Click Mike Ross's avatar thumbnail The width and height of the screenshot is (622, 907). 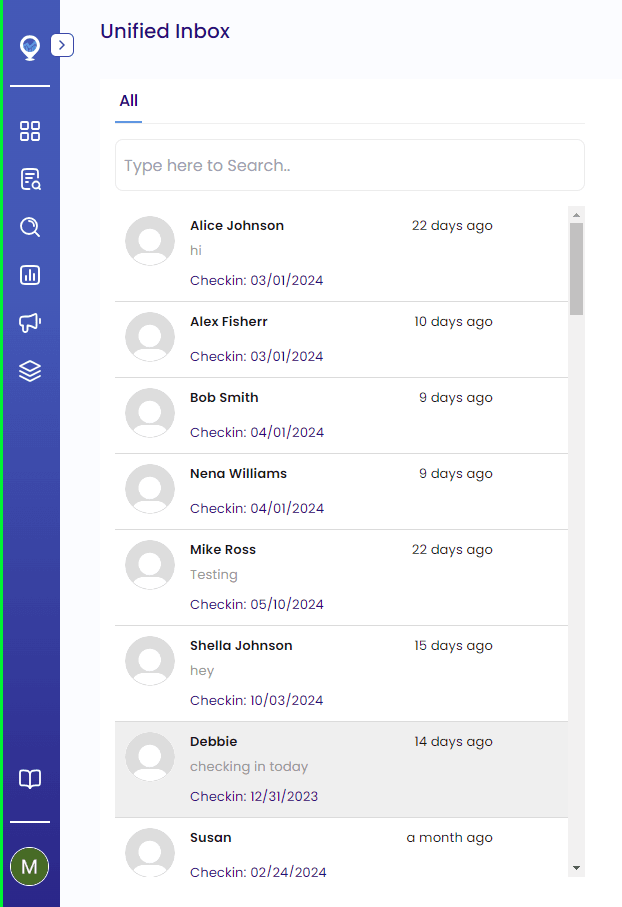[x=150, y=564]
